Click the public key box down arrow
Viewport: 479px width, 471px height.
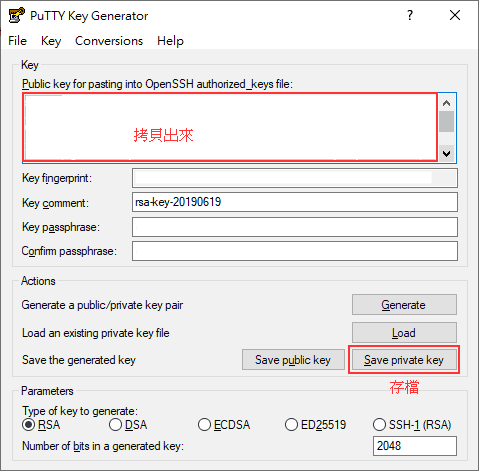(447, 154)
